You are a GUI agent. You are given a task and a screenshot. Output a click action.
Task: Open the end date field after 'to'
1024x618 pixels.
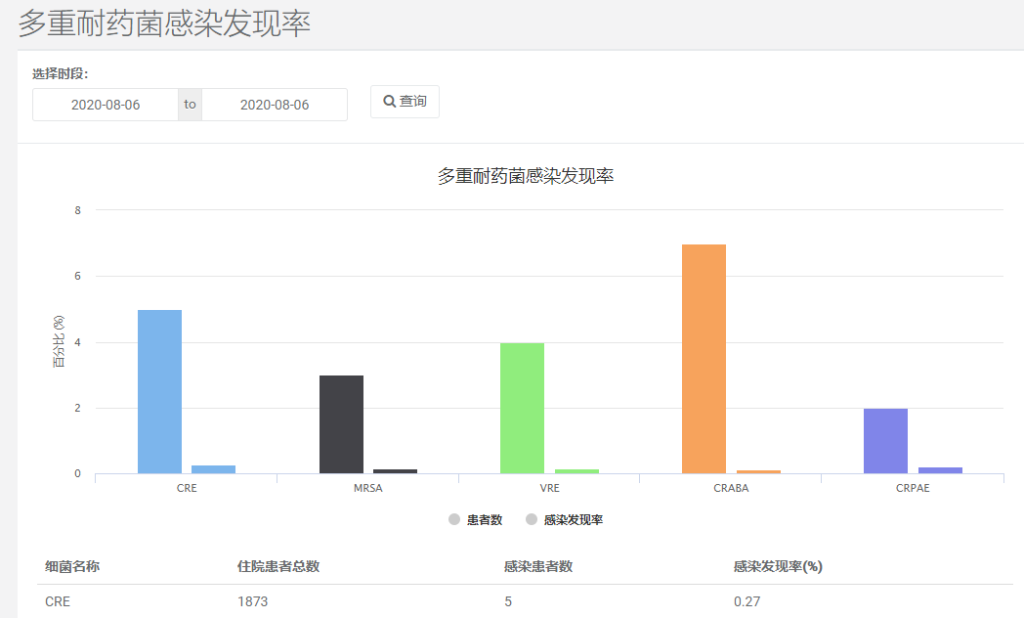point(274,105)
